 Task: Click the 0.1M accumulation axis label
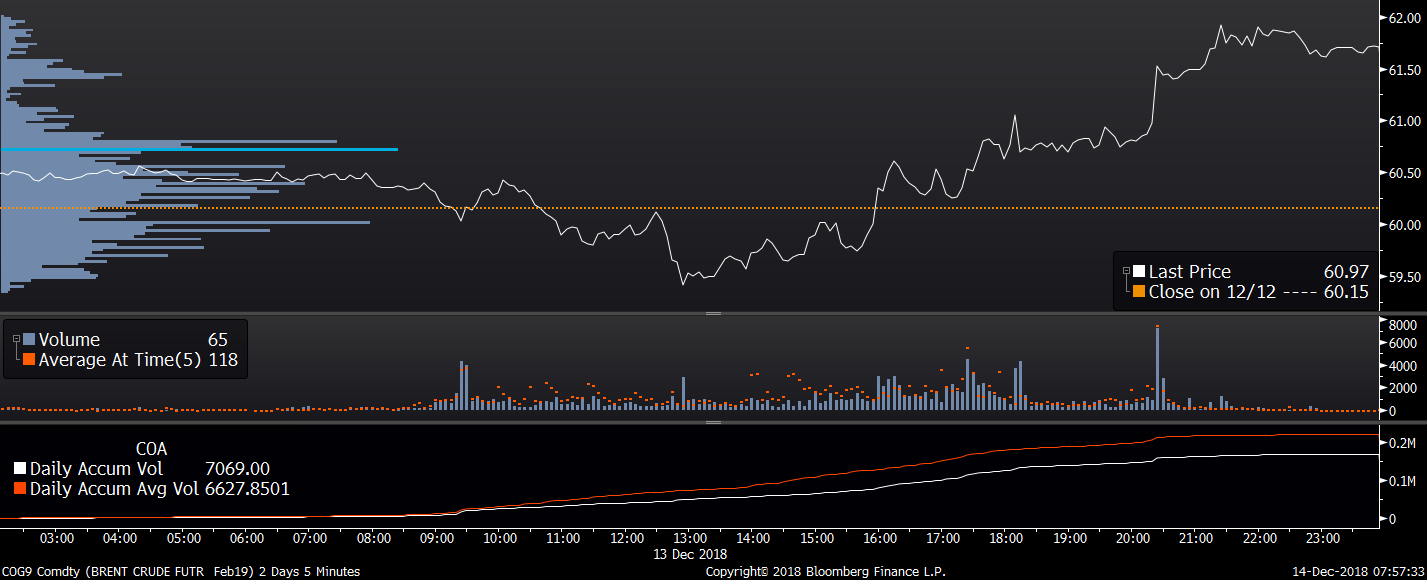[x=1402, y=481]
